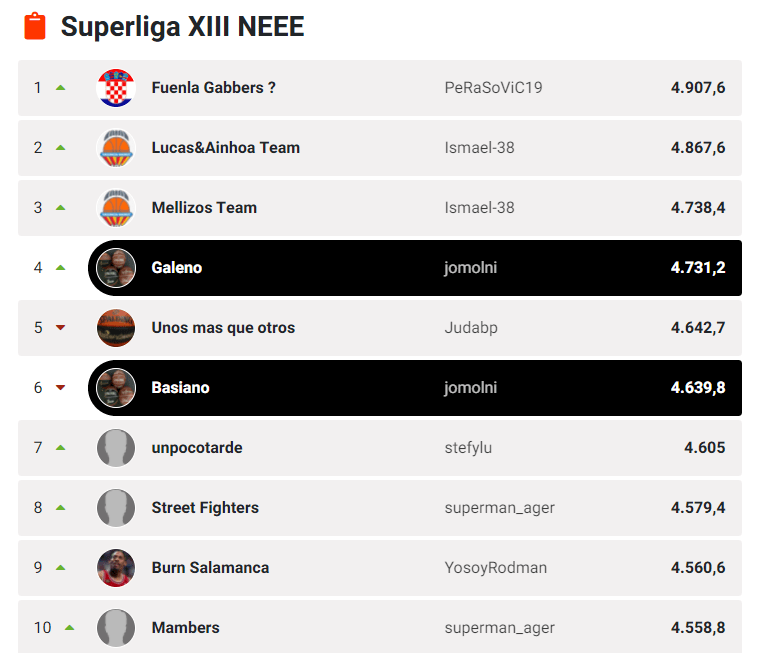Open the Mambers team page
This screenshot has height=653, width=758.
click(x=185, y=628)
